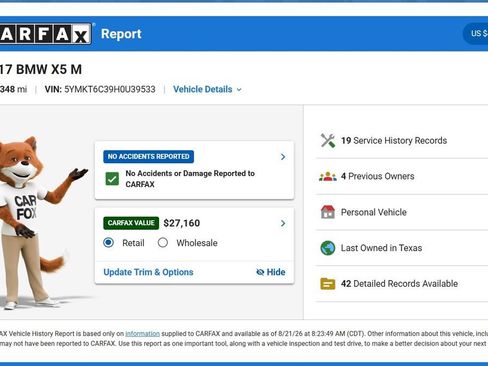The height and width of the screenshot is (366, 488).
Task: Click the detailed records folder icon
Action: [x=328, y=284]
